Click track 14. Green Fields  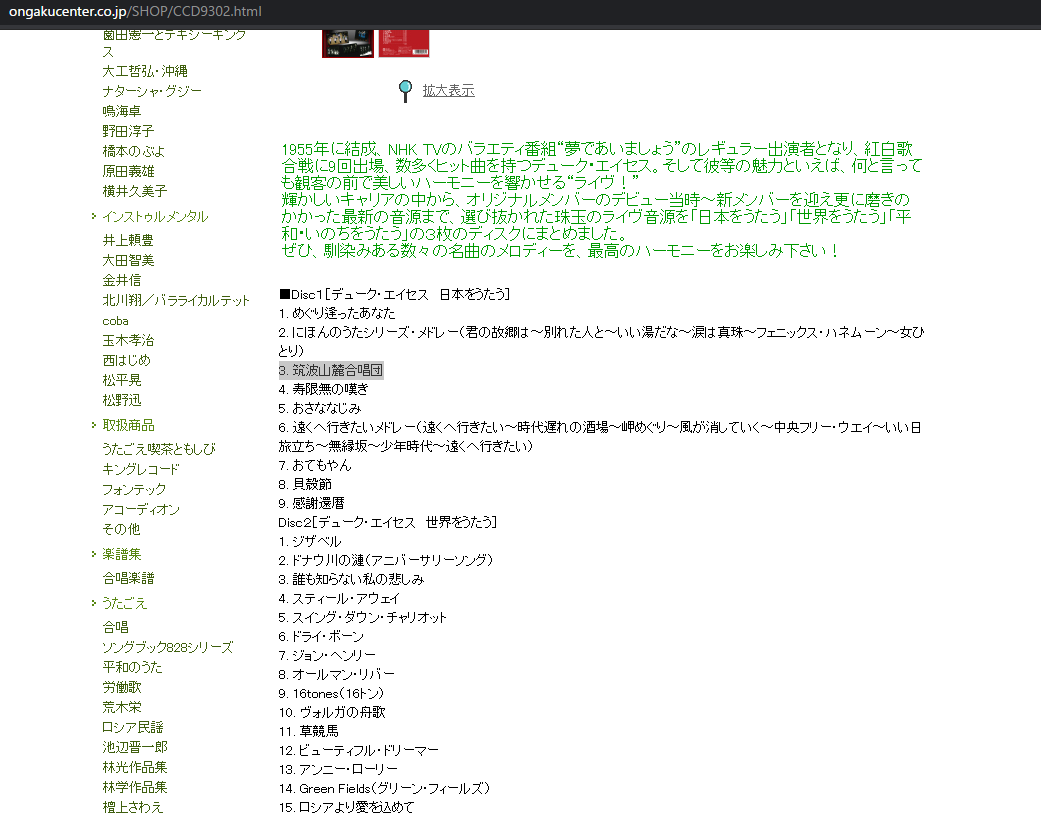pos(384,788)
